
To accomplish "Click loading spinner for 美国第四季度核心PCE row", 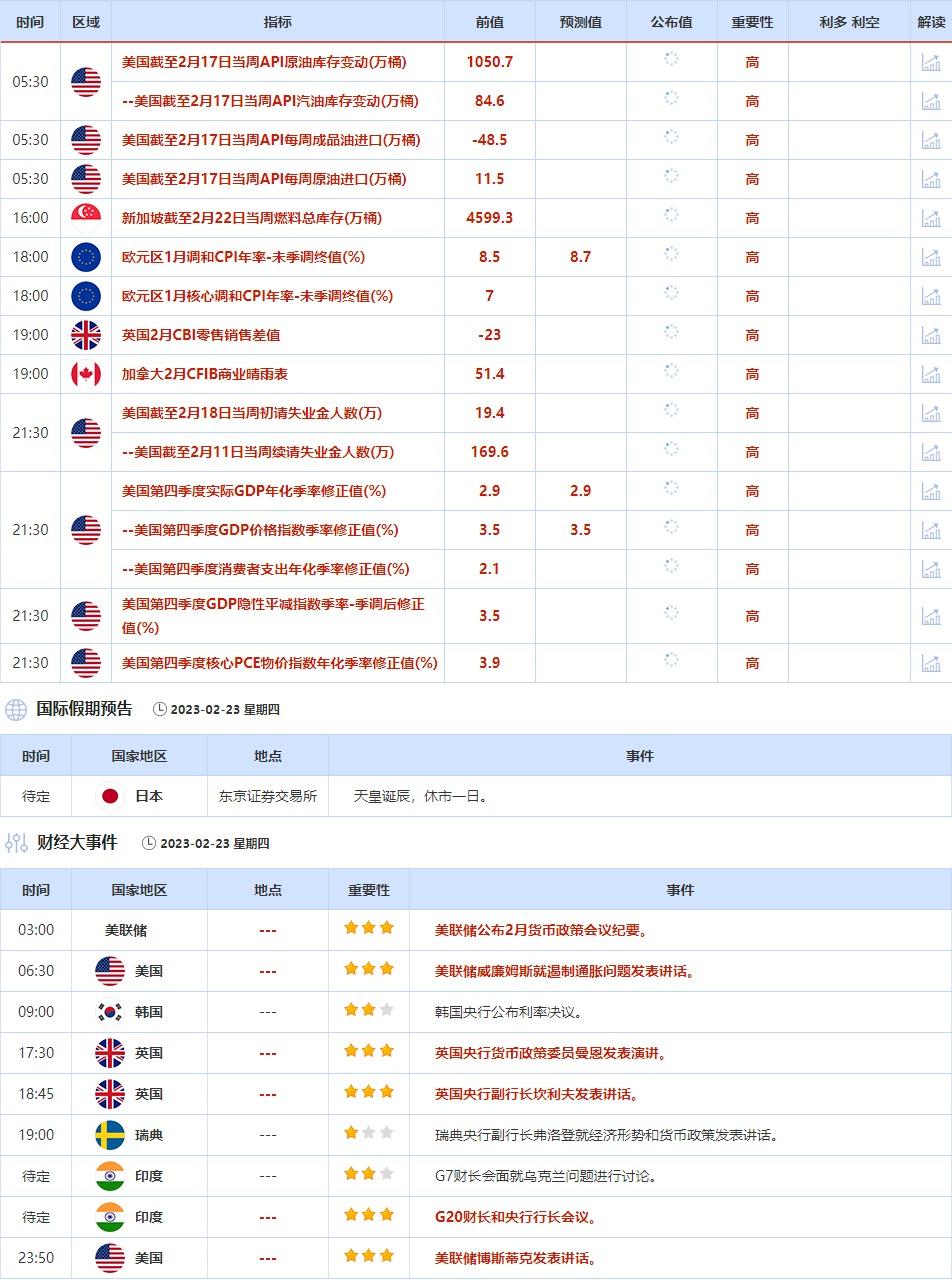I will click(x=671, y=661).
